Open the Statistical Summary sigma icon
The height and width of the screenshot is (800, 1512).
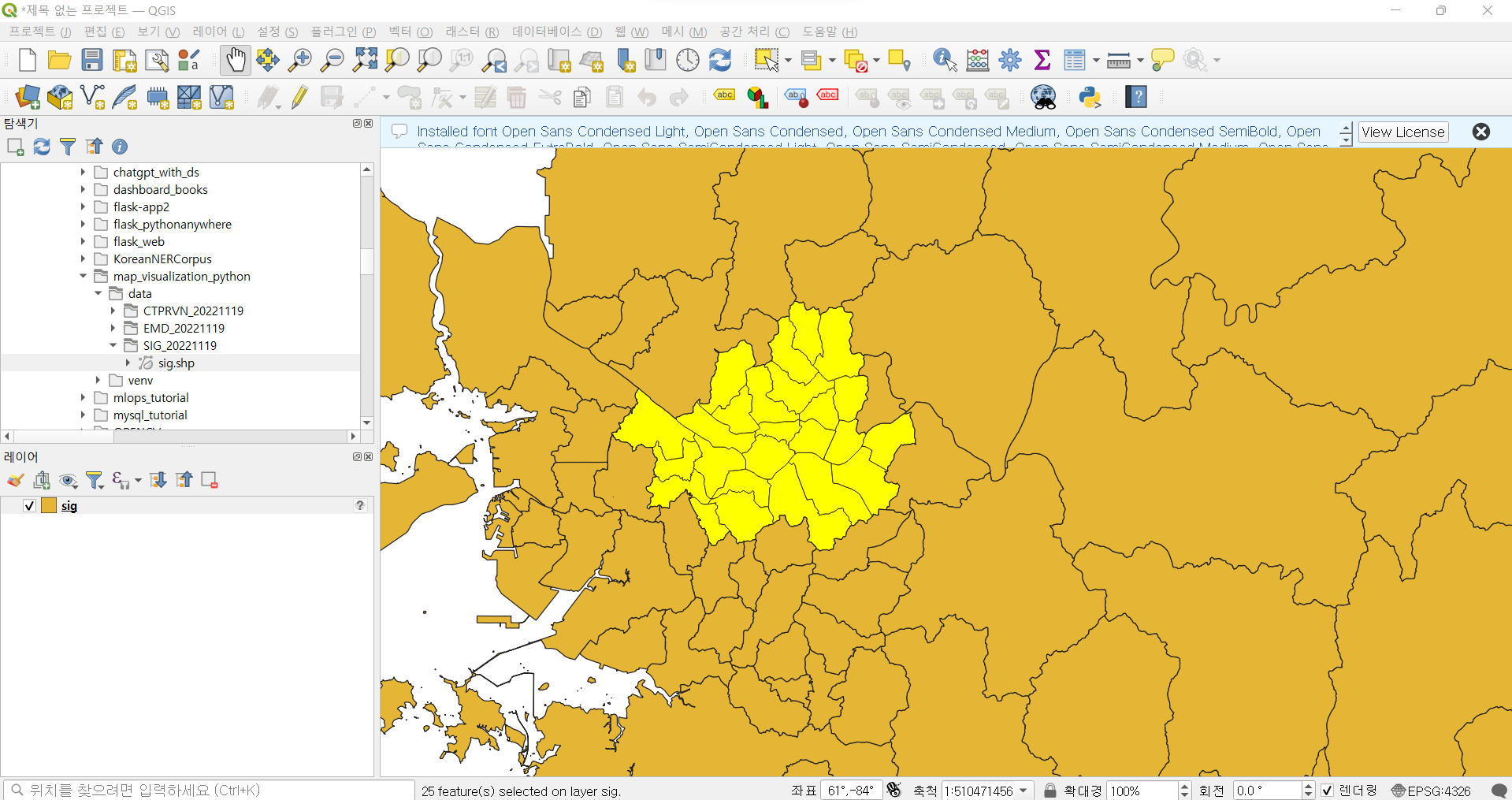point(1042,60)
